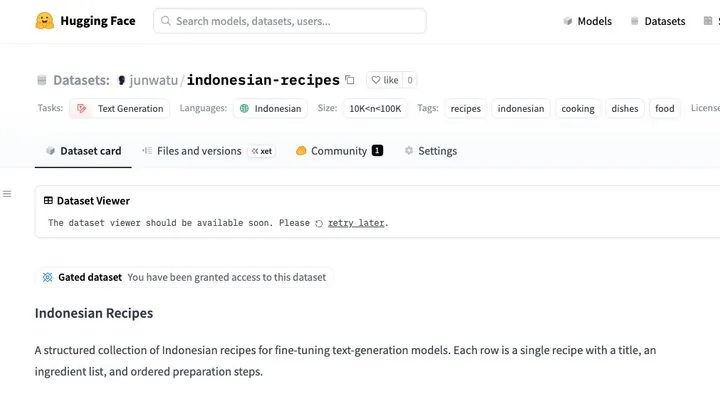Viewport: 720px width, 404px height.
Task: Click the database icon beside Datasets label
Action: [42, 80]
